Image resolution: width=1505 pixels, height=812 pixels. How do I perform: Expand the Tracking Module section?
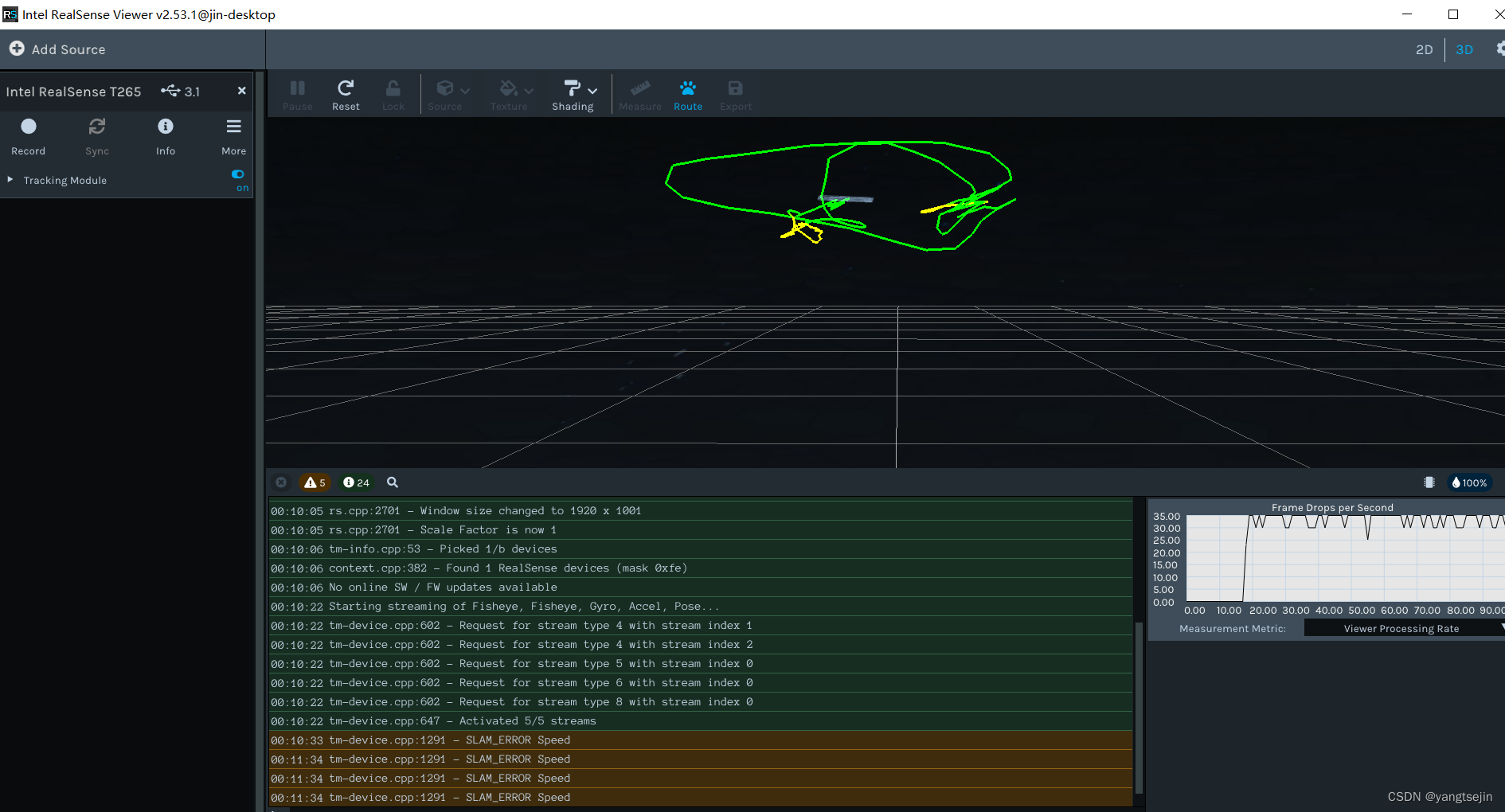coord(10,180)
